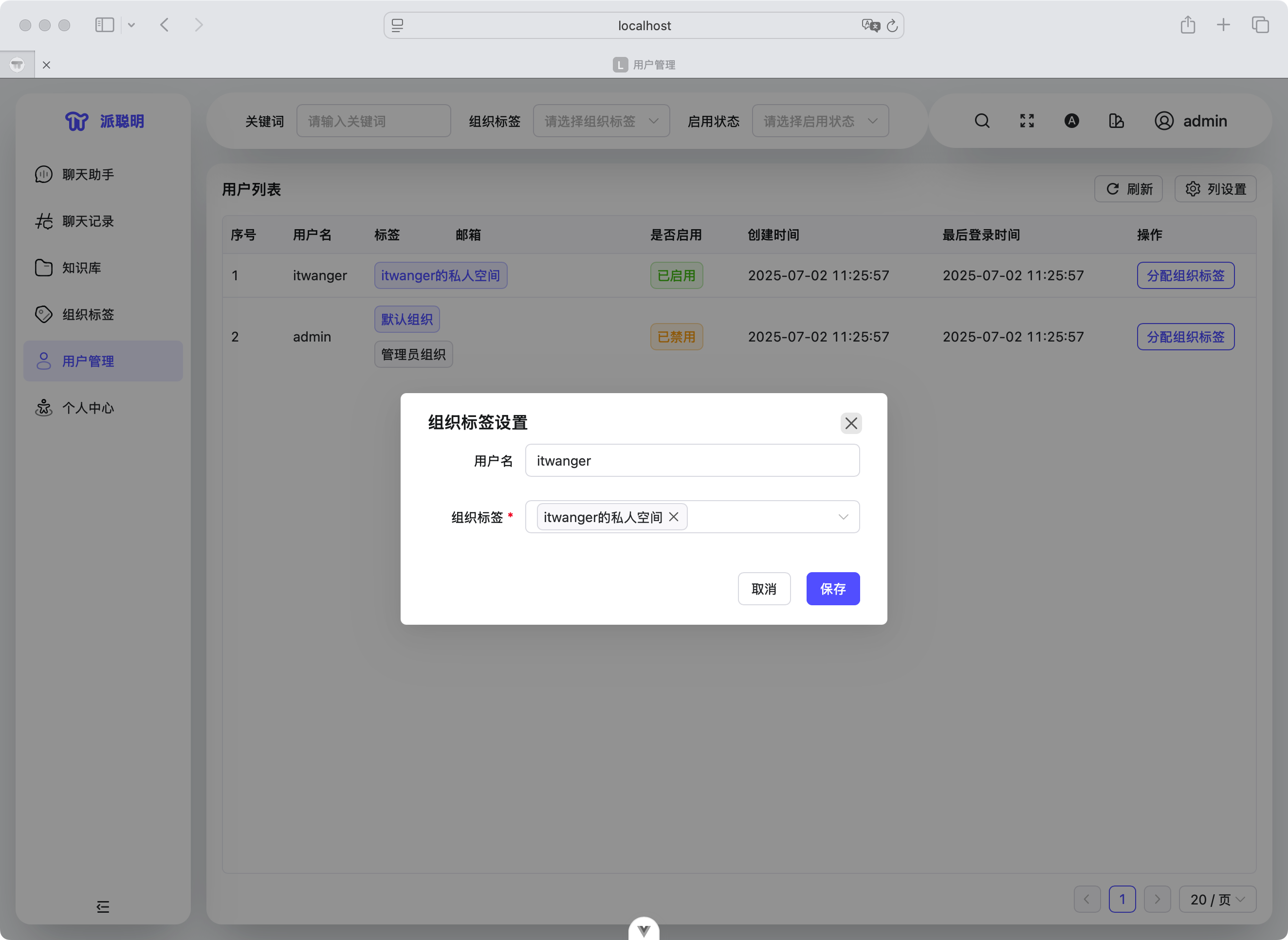
Task: Click Safari's reload page icon
Action: pyautogui.click(x=892, y=26)
